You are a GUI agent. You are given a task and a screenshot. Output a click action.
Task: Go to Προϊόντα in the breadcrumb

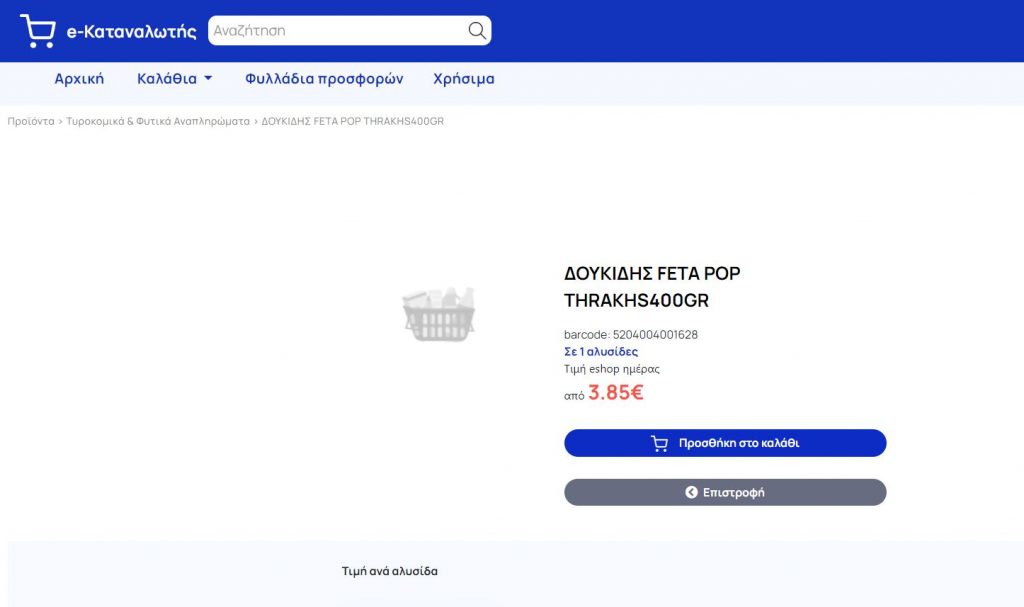click(31, 121)
